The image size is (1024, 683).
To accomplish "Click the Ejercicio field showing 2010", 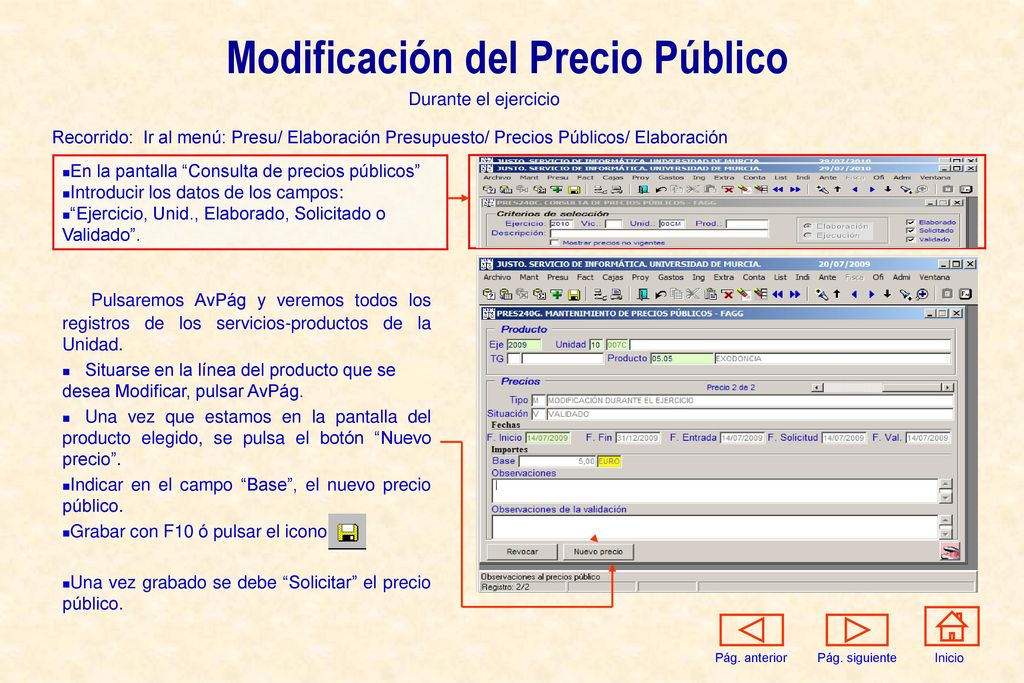I will 561,224.
